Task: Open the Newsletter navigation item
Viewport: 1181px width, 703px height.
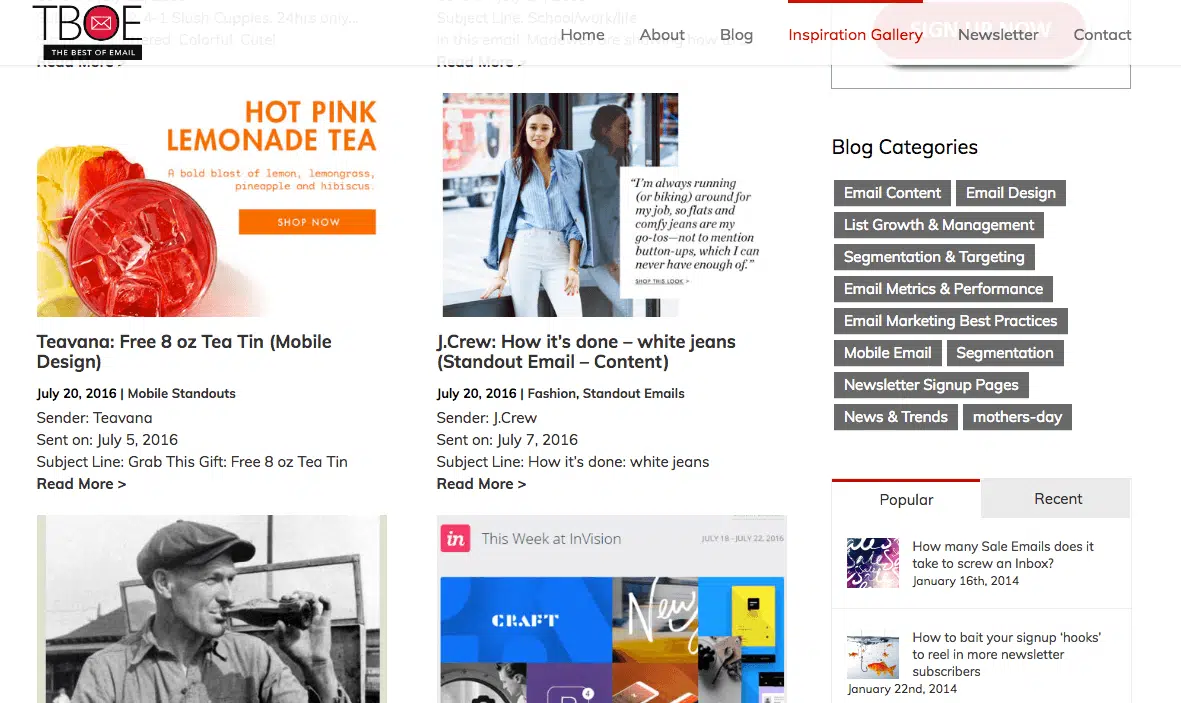Action: coord(998,35)
